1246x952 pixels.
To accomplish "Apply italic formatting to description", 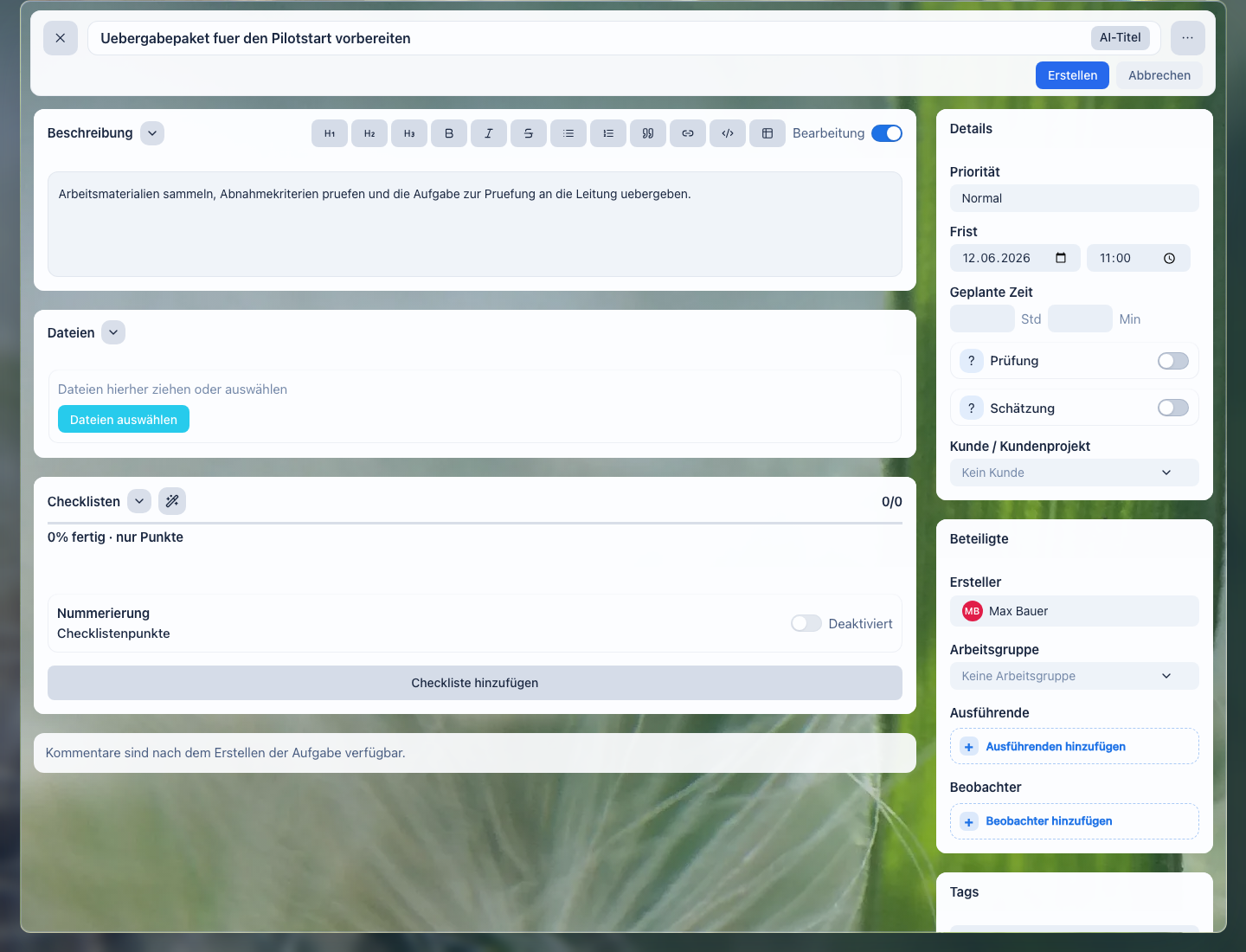I will click(489, 133).
